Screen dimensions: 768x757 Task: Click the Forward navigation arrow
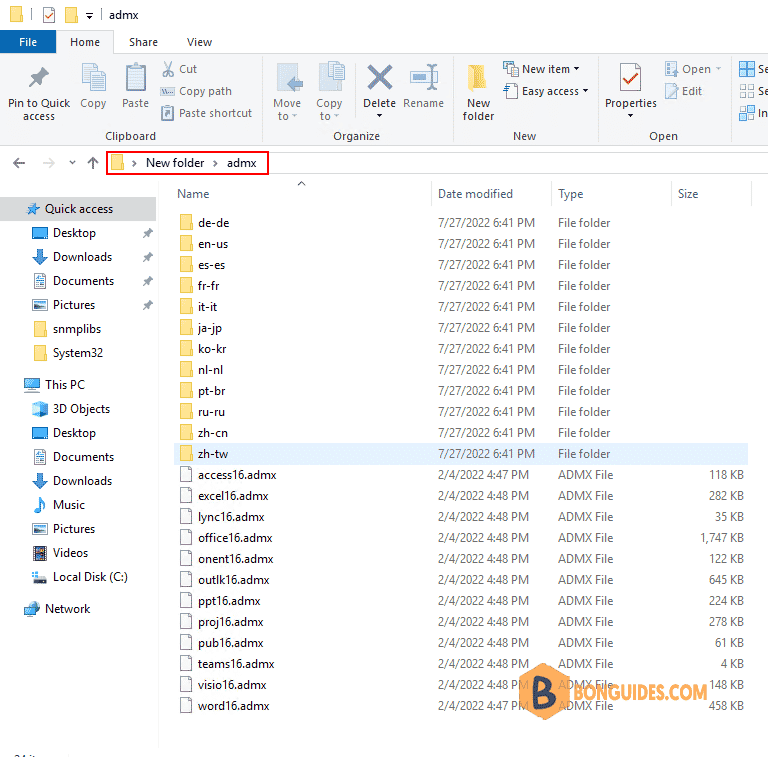(x=48, y=163)
